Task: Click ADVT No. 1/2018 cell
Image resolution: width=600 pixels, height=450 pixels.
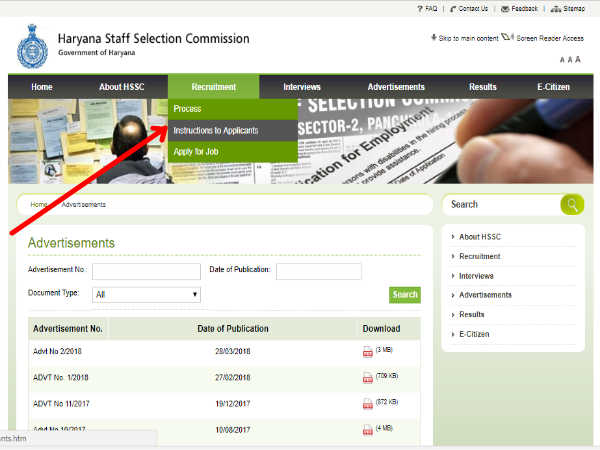Action: tap(61, 378)
